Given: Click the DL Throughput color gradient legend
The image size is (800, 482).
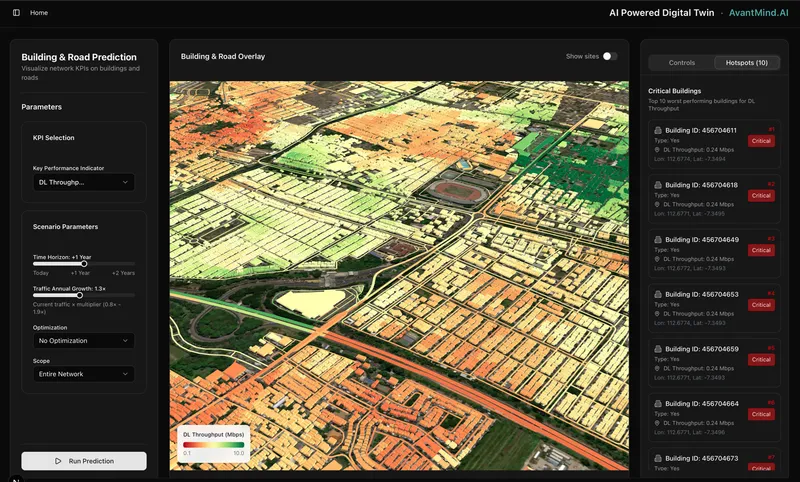Looking at the screenshot, I should [213, 445].
